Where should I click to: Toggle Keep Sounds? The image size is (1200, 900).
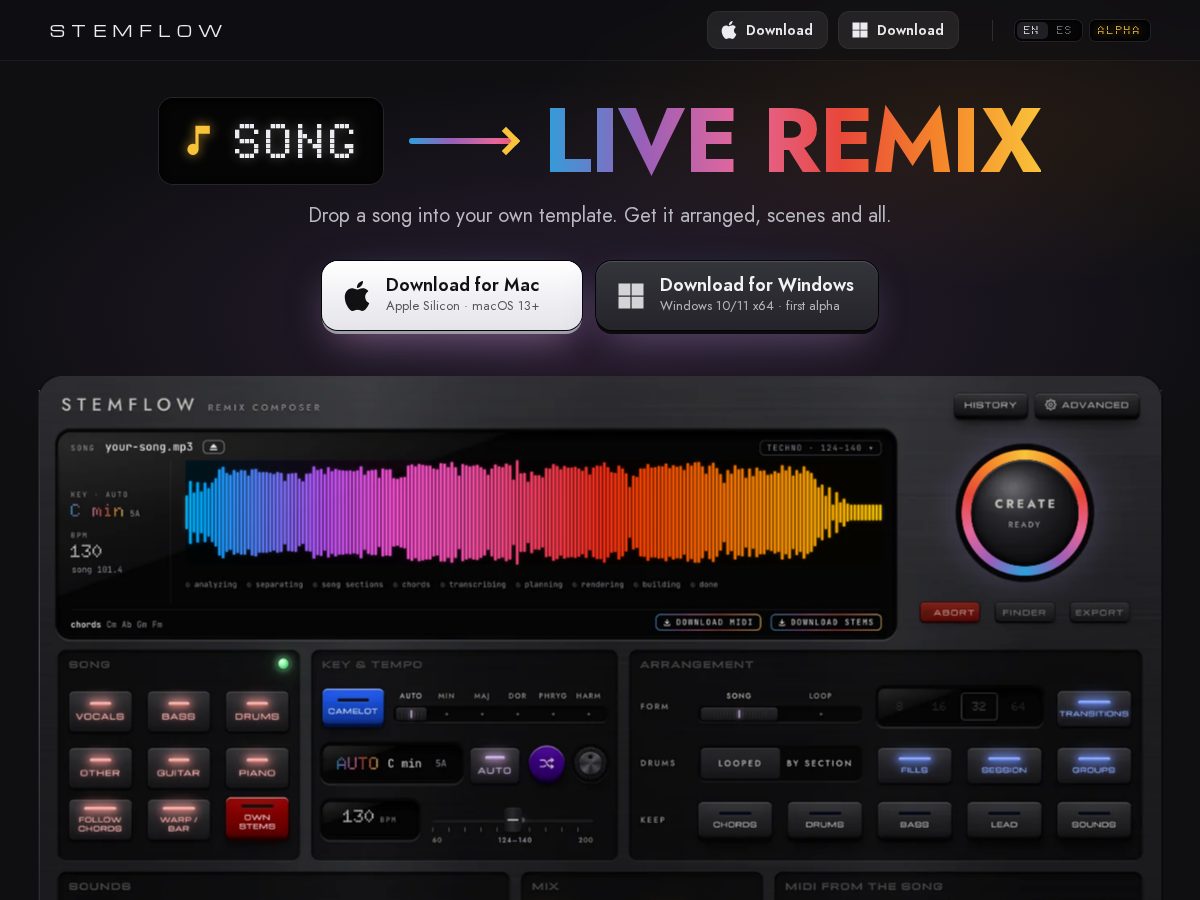pyautogui.click(x=1094, y=820)
